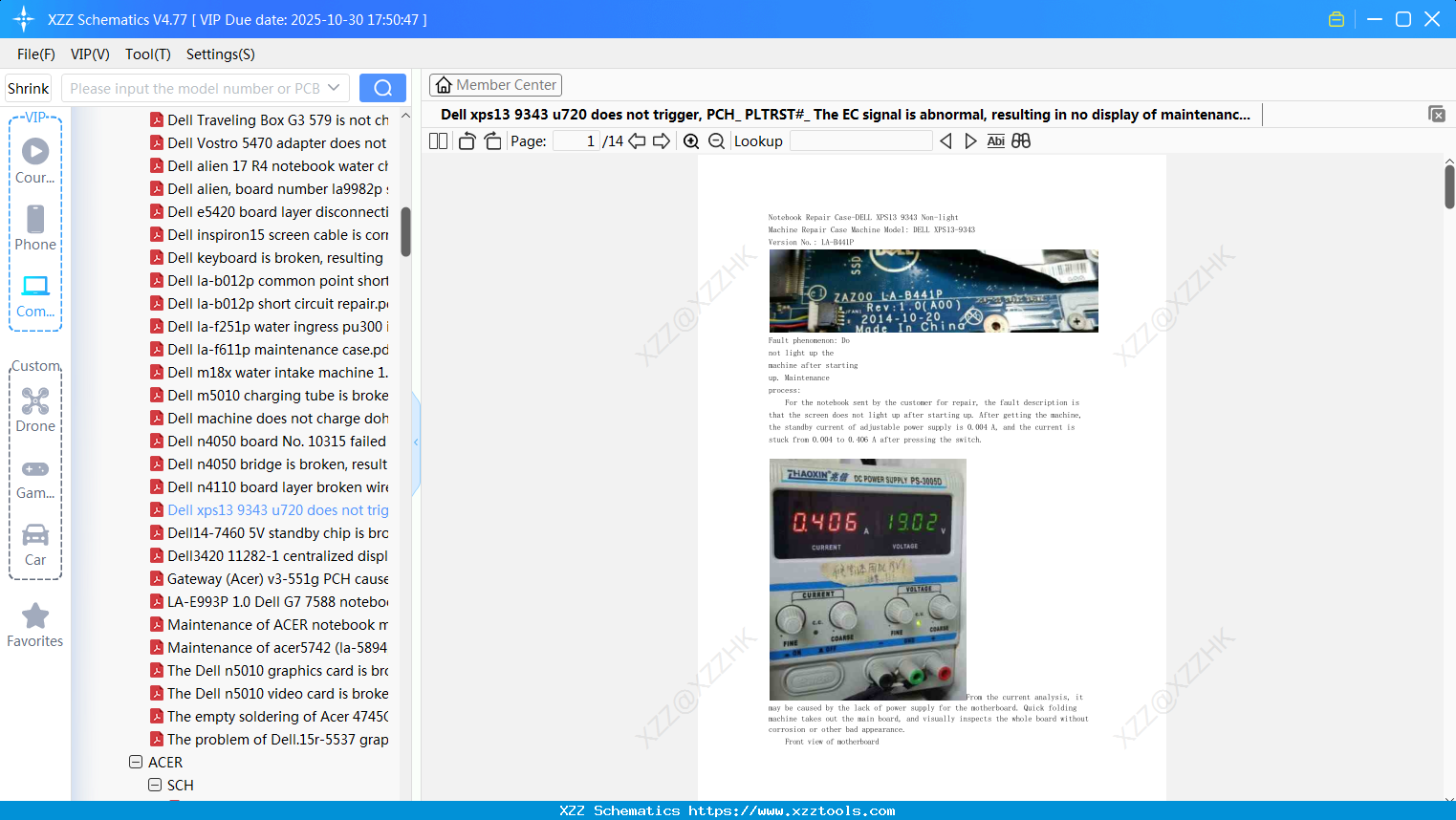Open the Car category
Image resolution: width=1456 pixels, height=820 pixels.
click(35, 545)
